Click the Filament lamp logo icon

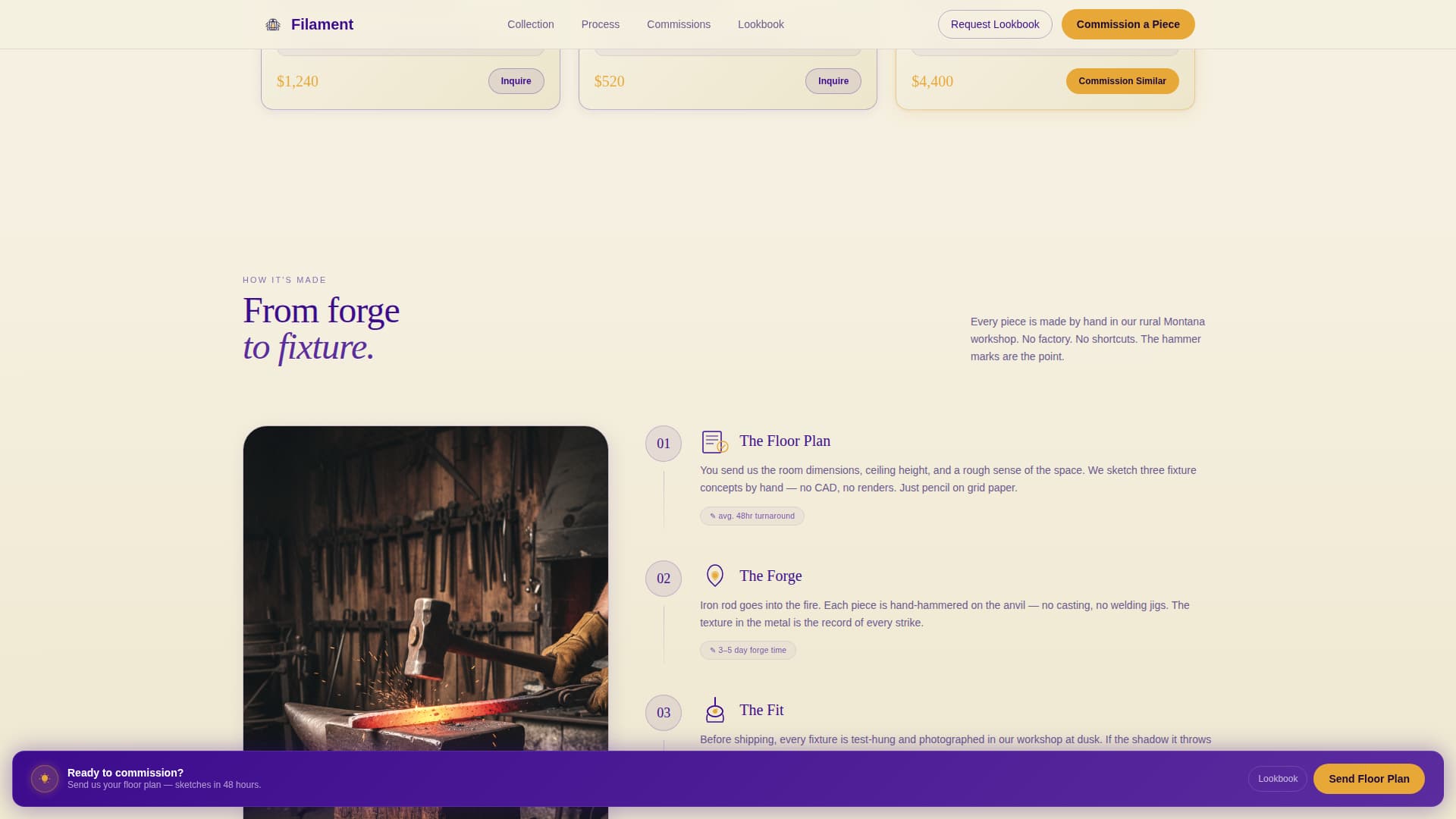pos(272,24)
